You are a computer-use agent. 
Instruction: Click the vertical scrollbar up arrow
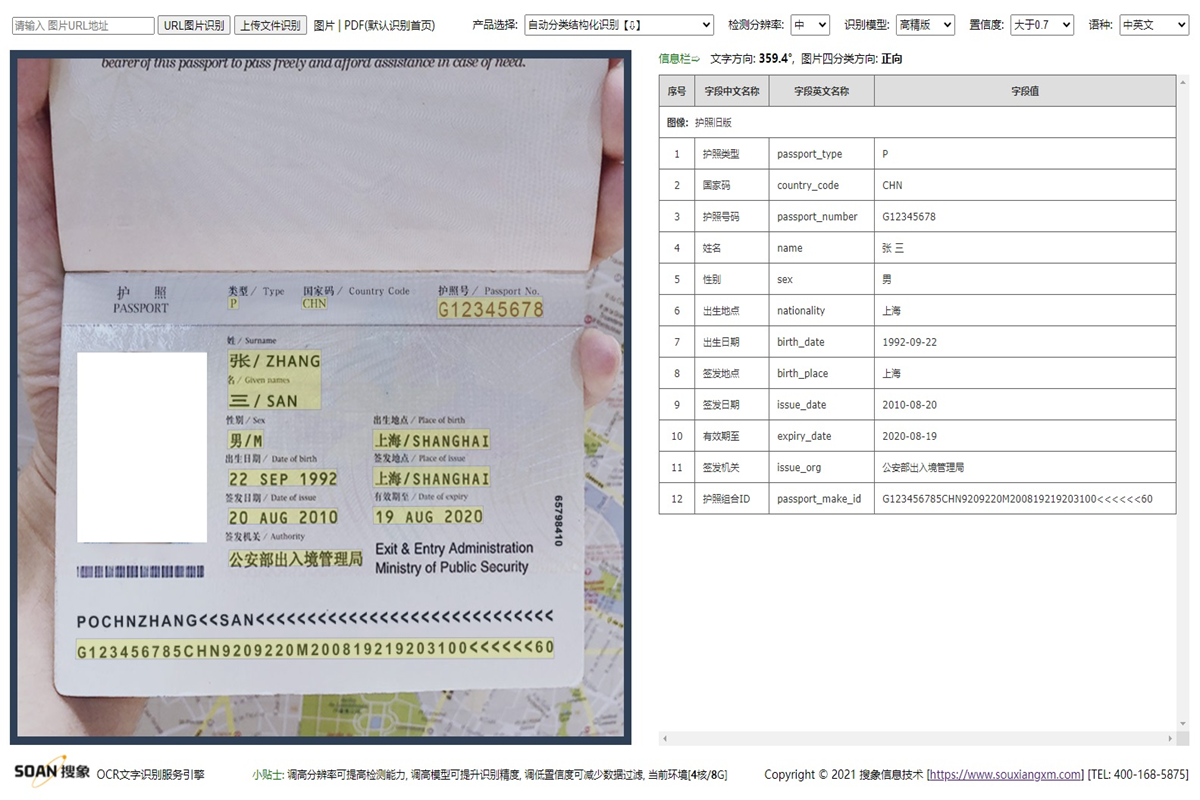point(1184,82)
